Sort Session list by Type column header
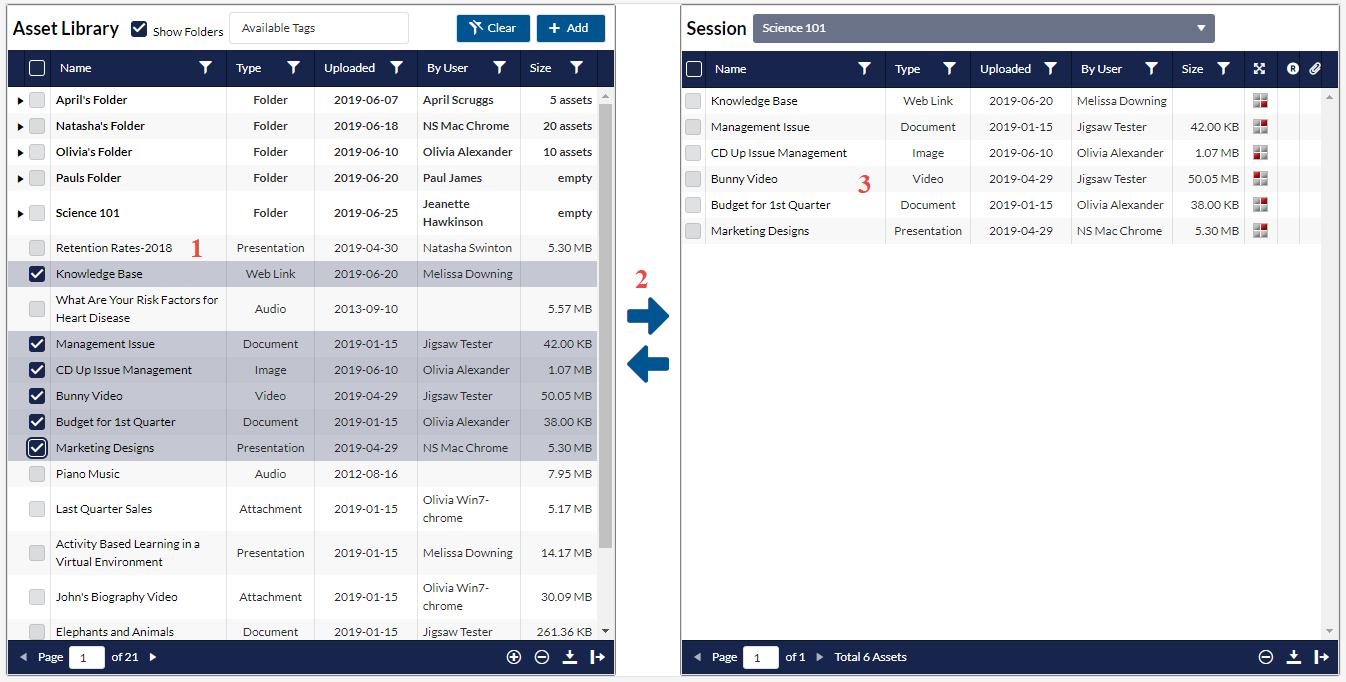This screenshot has height=682, width=1346. tap(907, 69)
